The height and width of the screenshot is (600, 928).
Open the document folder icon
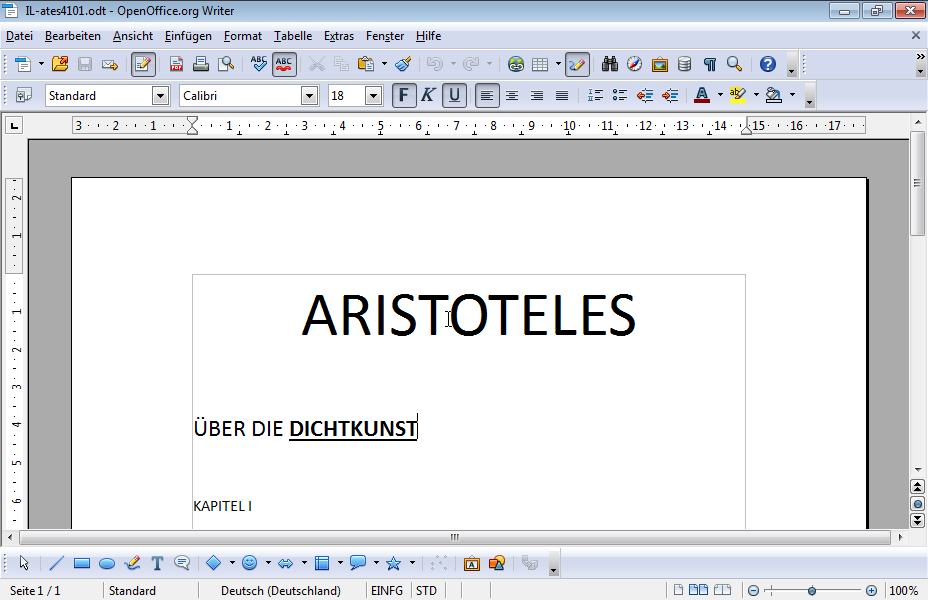(60, 64)
